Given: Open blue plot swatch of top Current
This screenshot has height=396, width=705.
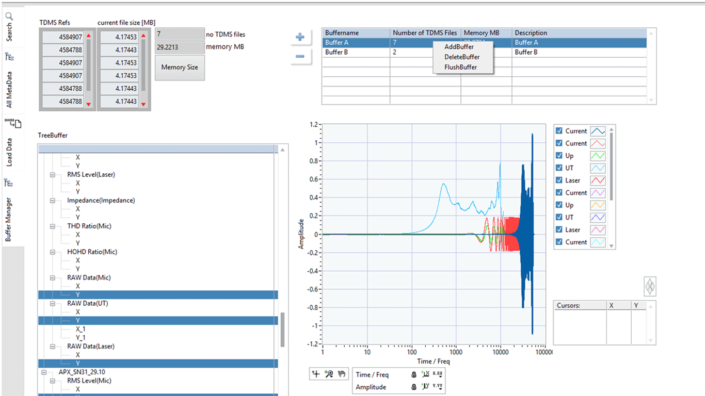Looking at the screenshot, I should 598,131.
